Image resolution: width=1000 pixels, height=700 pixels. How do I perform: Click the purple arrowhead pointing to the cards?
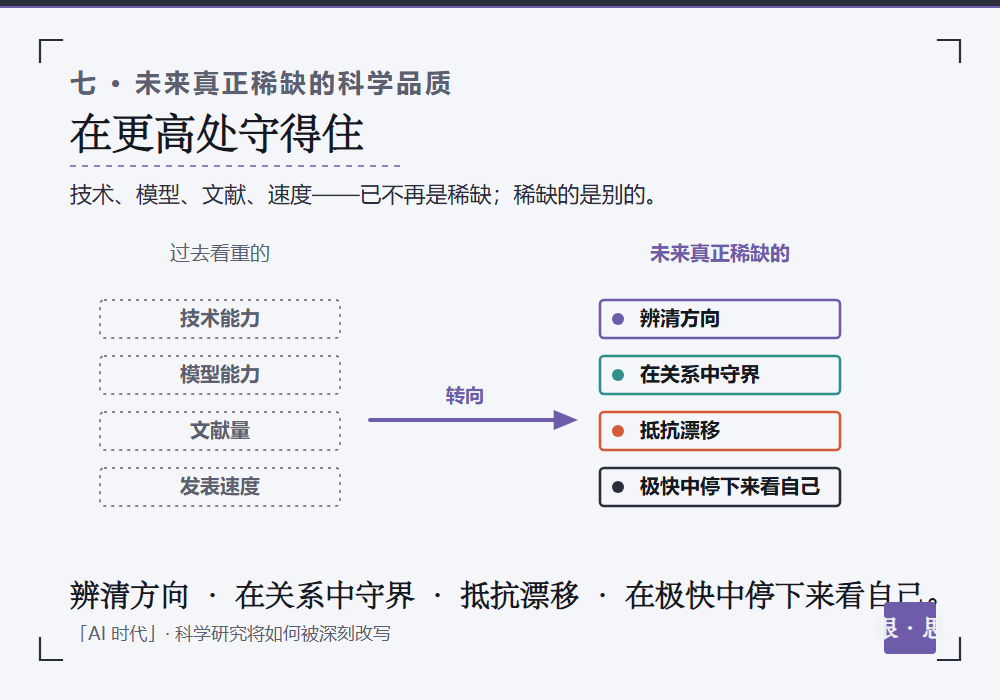[x=565, y=420]
